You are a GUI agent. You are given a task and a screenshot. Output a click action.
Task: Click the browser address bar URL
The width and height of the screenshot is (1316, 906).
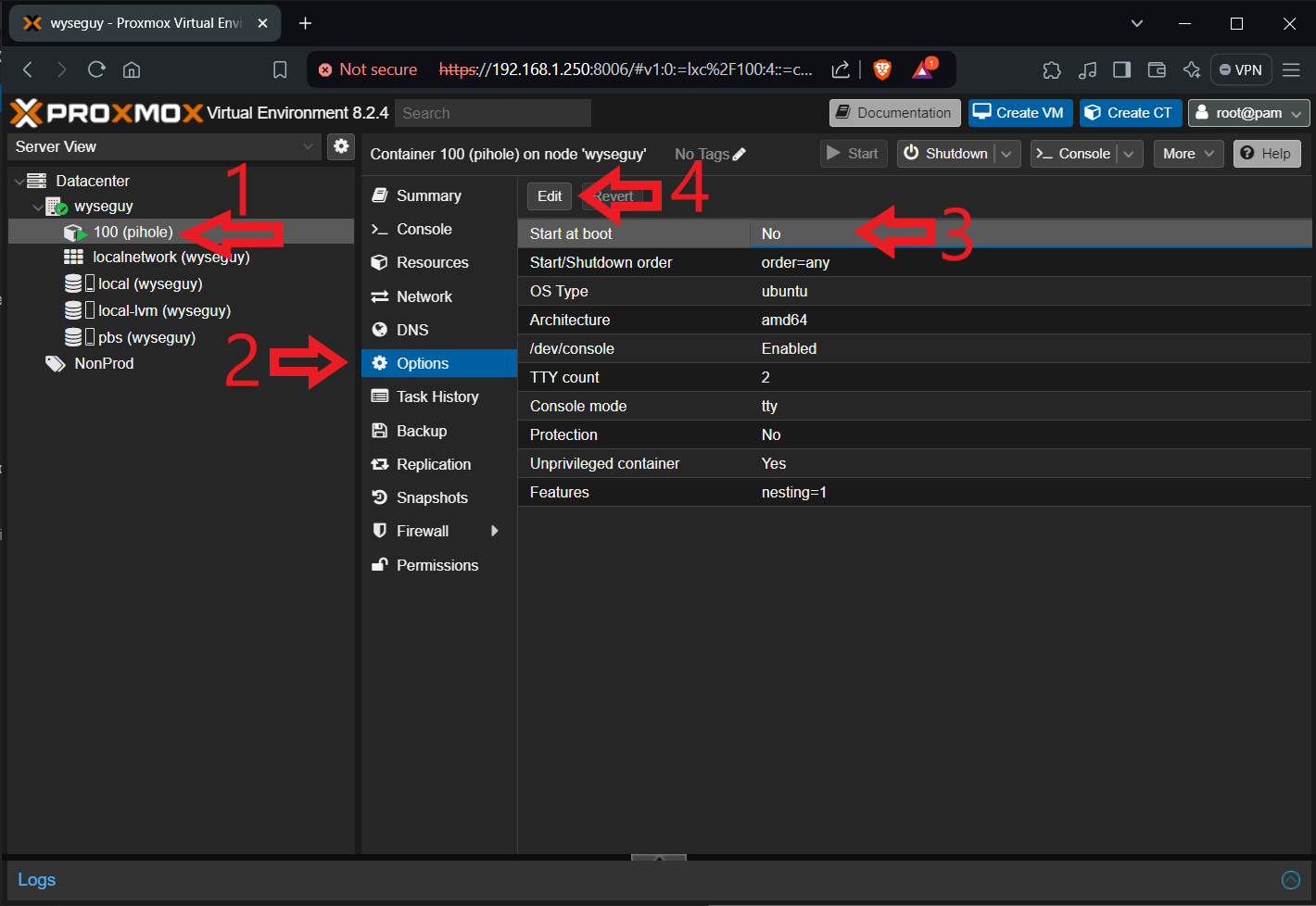coord(626,69)
